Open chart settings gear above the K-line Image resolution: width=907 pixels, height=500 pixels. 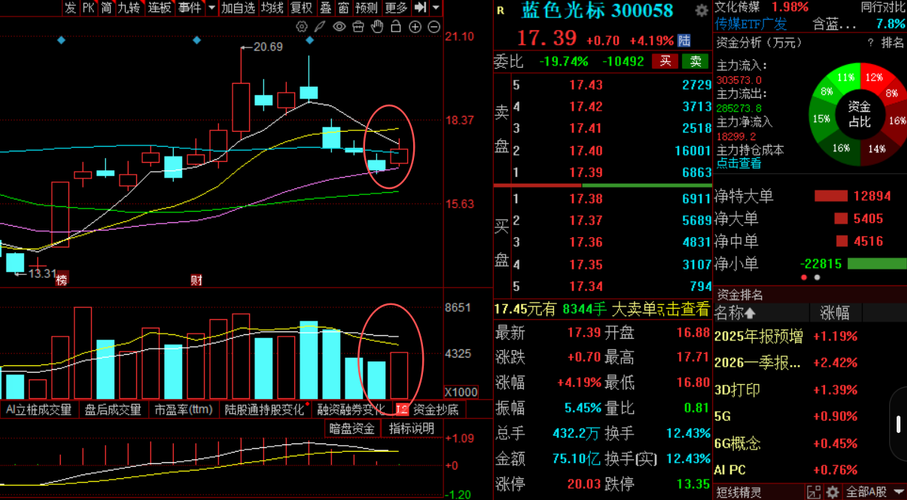coord(301,26)
